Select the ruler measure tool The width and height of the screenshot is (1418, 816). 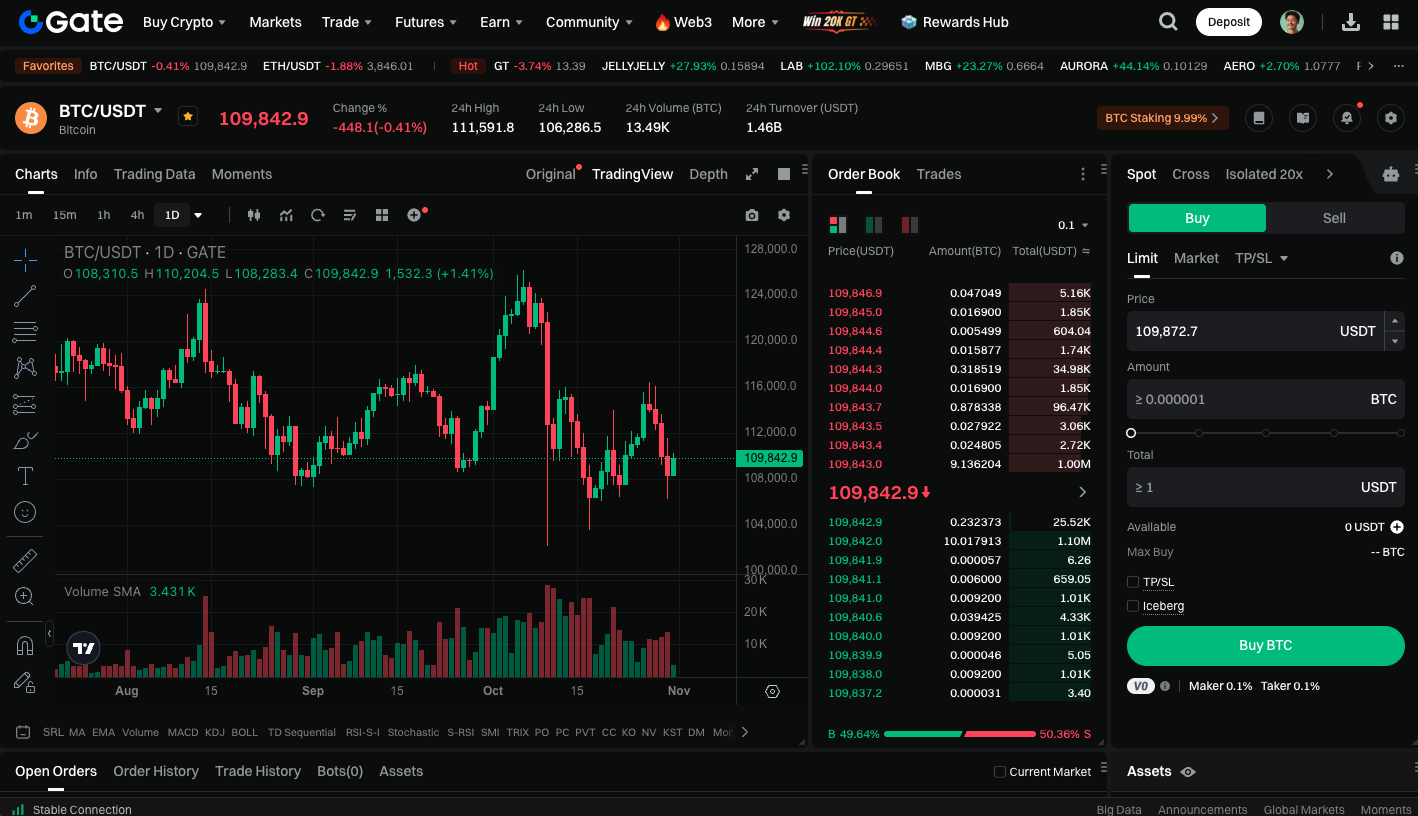pyautogui.click(x=25, y=561)
